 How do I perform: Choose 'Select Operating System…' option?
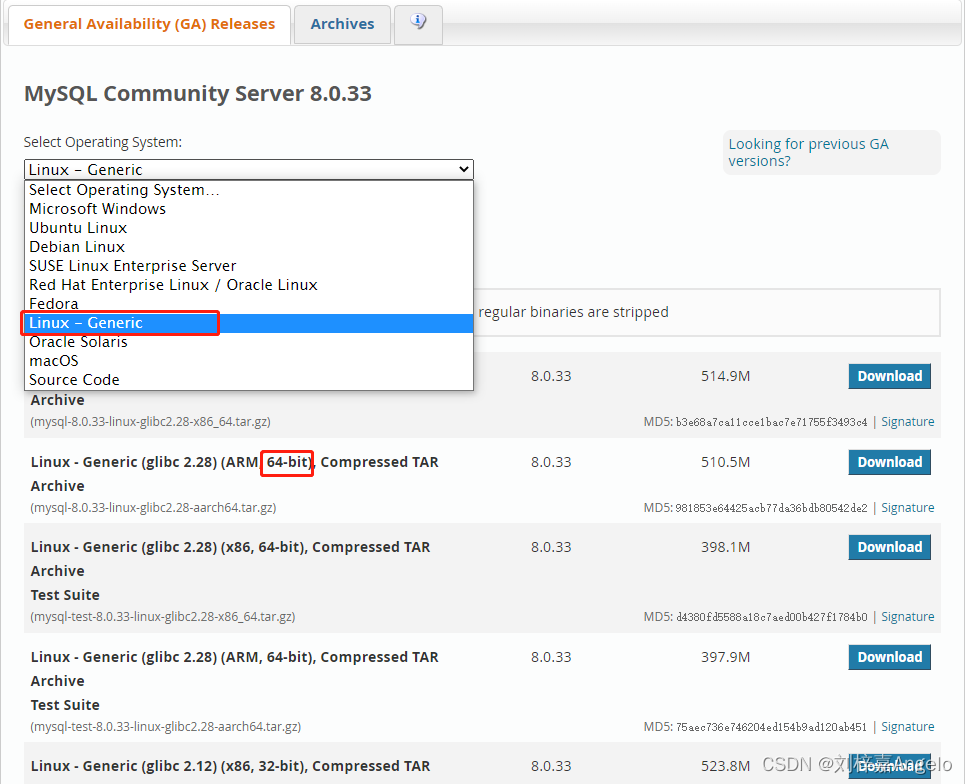point(249,190)
